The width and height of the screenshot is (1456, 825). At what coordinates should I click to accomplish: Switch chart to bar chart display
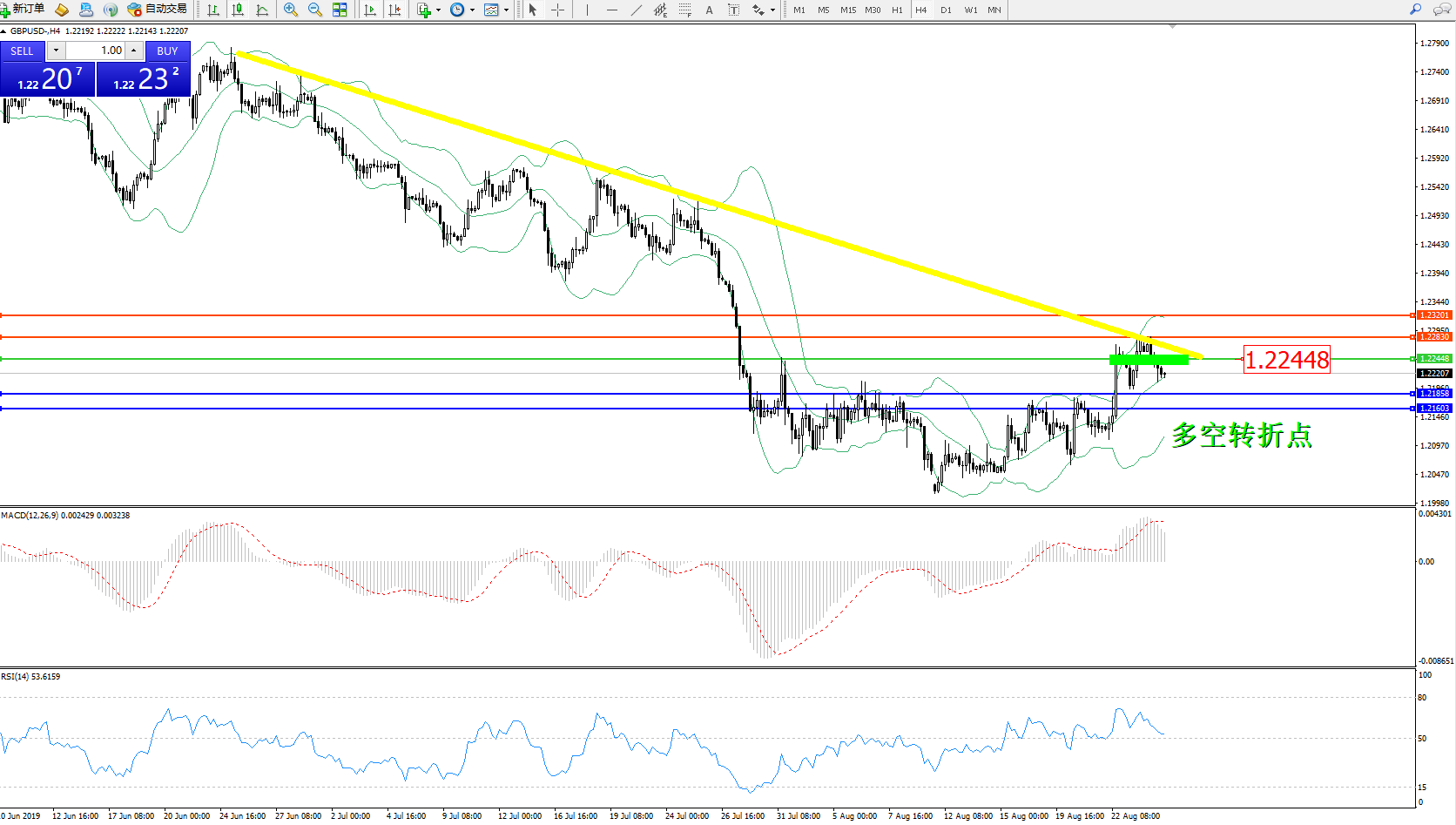coord(213,10)
